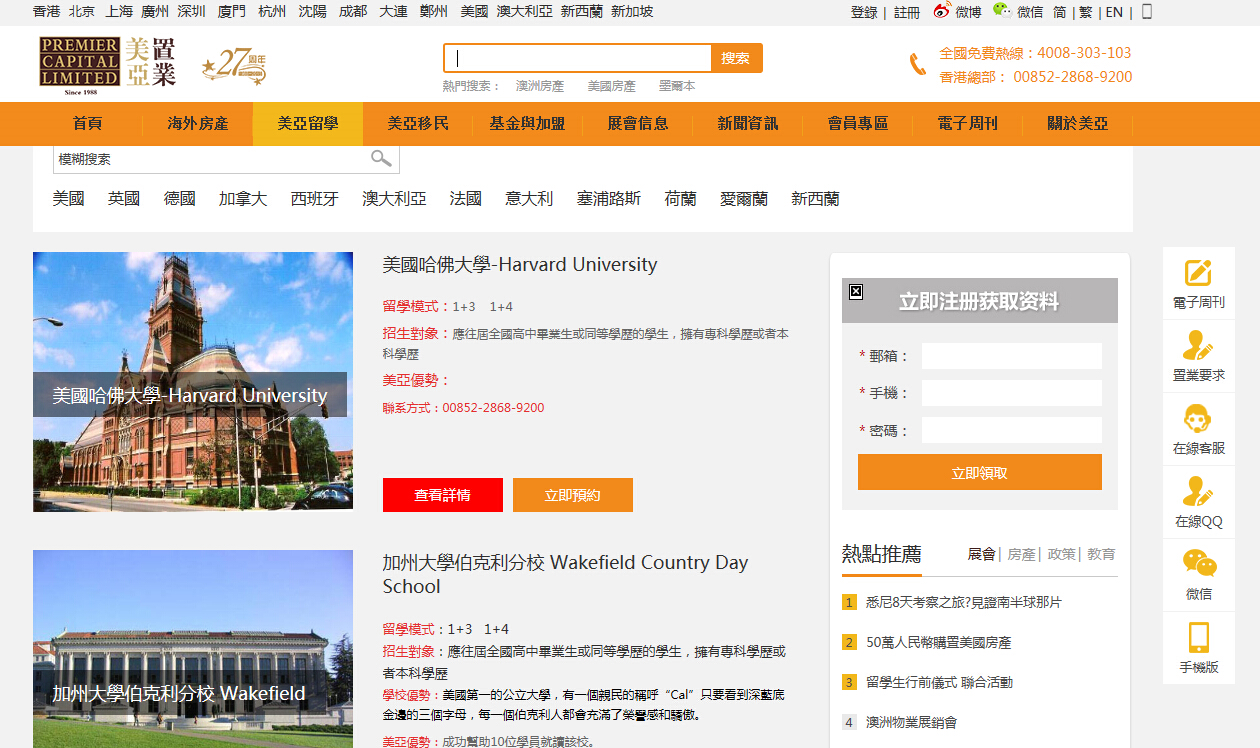Open 手機版 sidebar icon
The width and height of the screenshot is (1260, 748).
1198,637
